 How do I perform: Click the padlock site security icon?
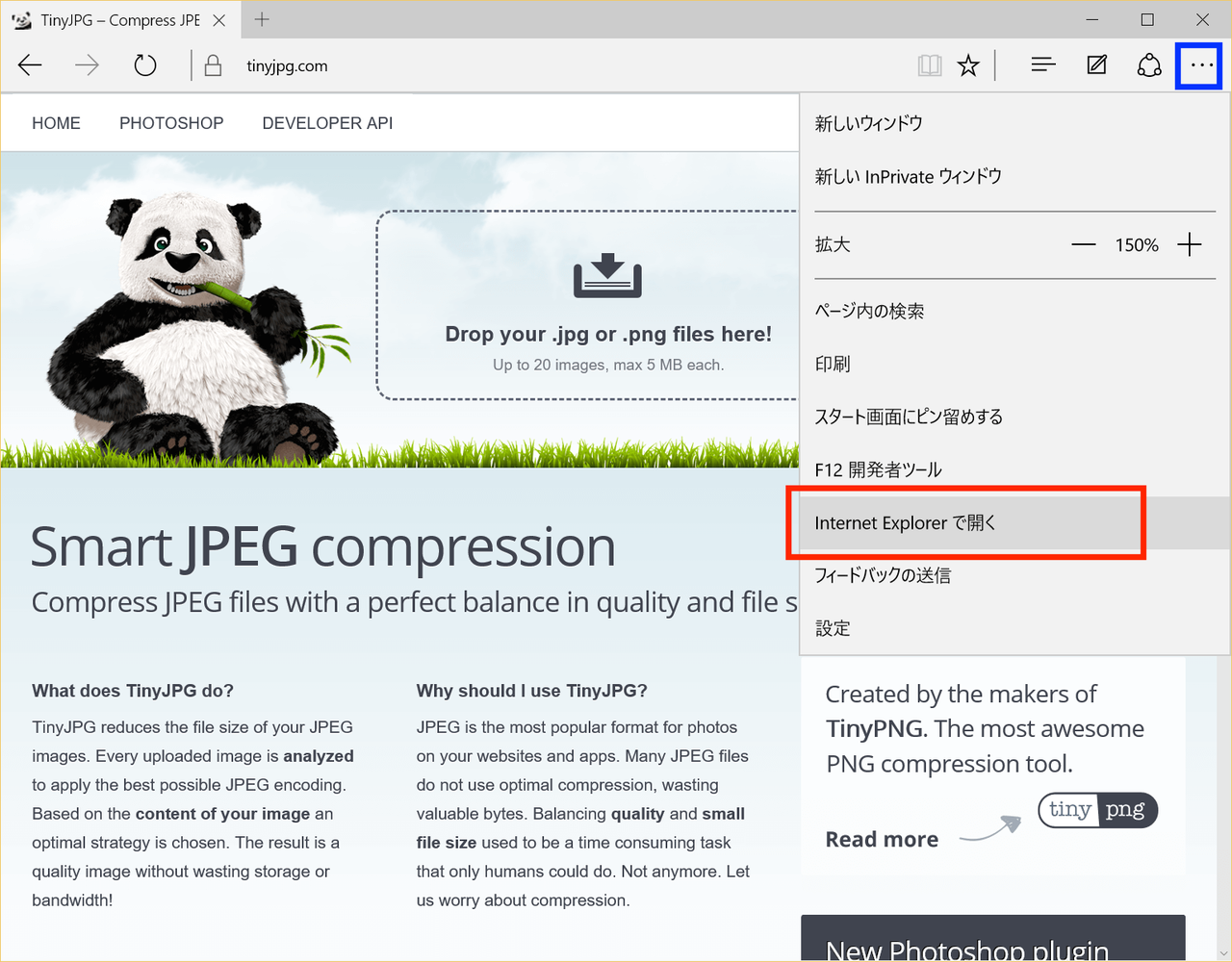pos(214,65)
